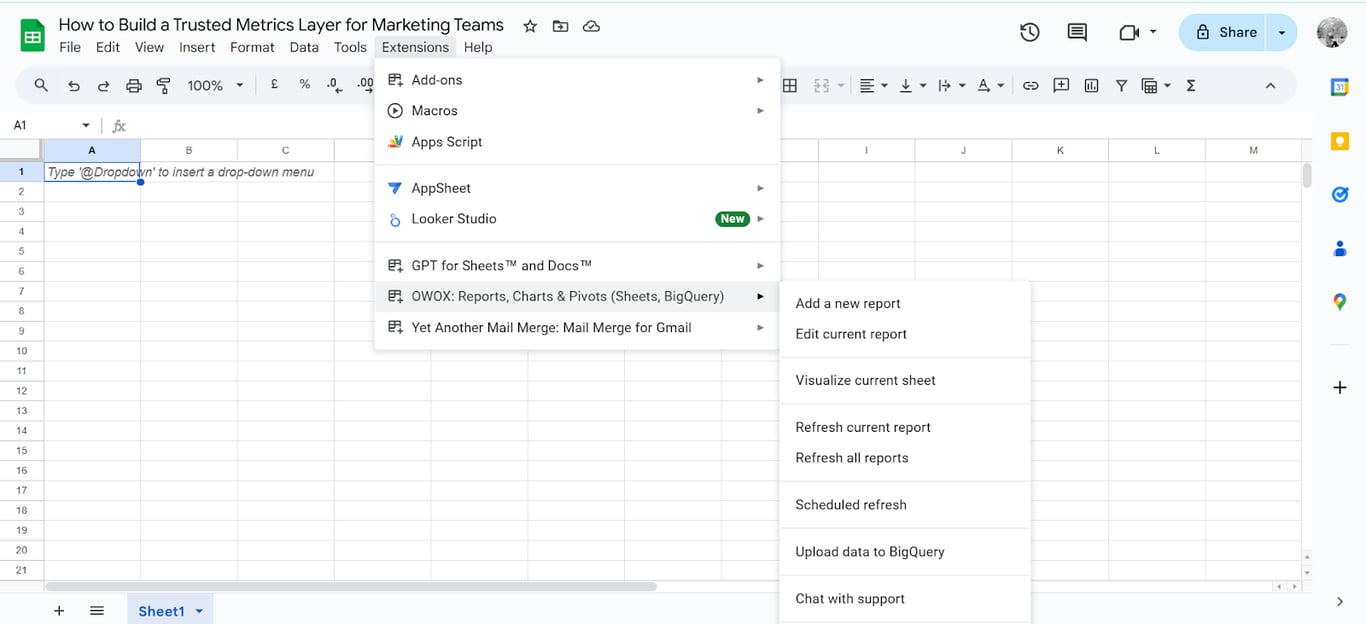Select Refresh all reports
The width and height of the screenshot is (1366, 624).
(904, 458)
